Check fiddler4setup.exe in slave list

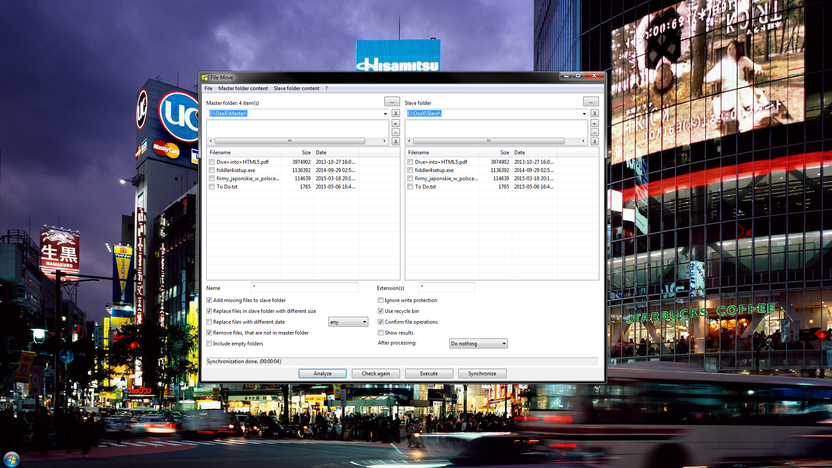pyautogui.click(x=410, y=170)
